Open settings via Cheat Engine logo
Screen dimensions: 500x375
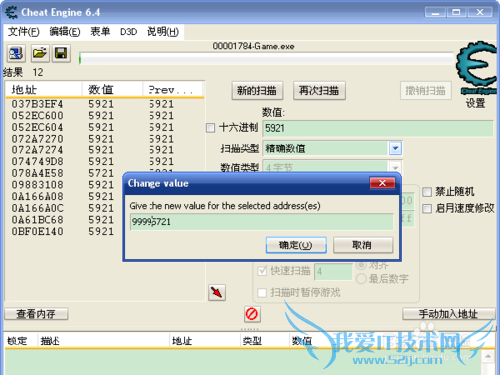[476, 68]
